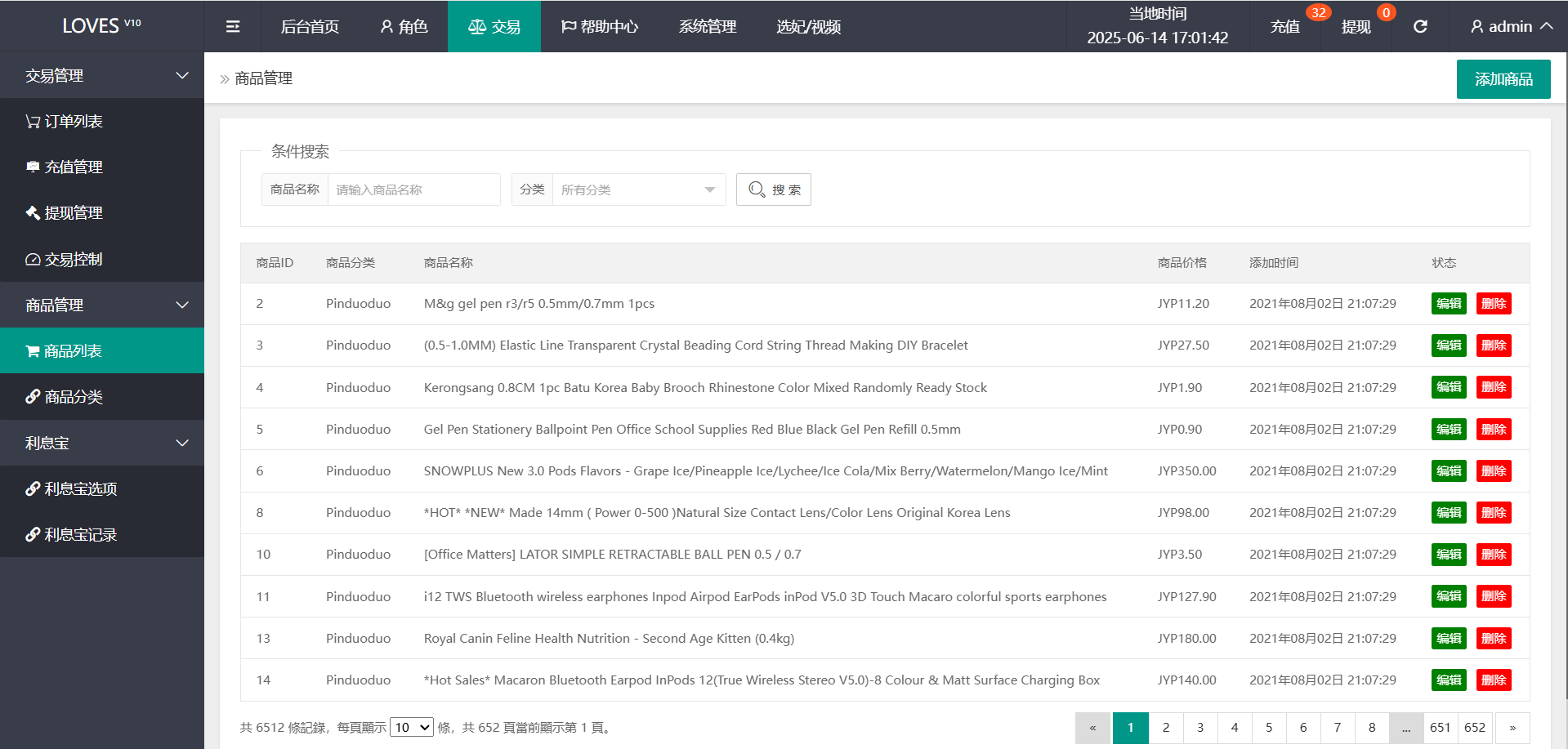Screen dimensions: 1568x749
Task: Go to pagination page 8
Action: (x=1372, y=728)
